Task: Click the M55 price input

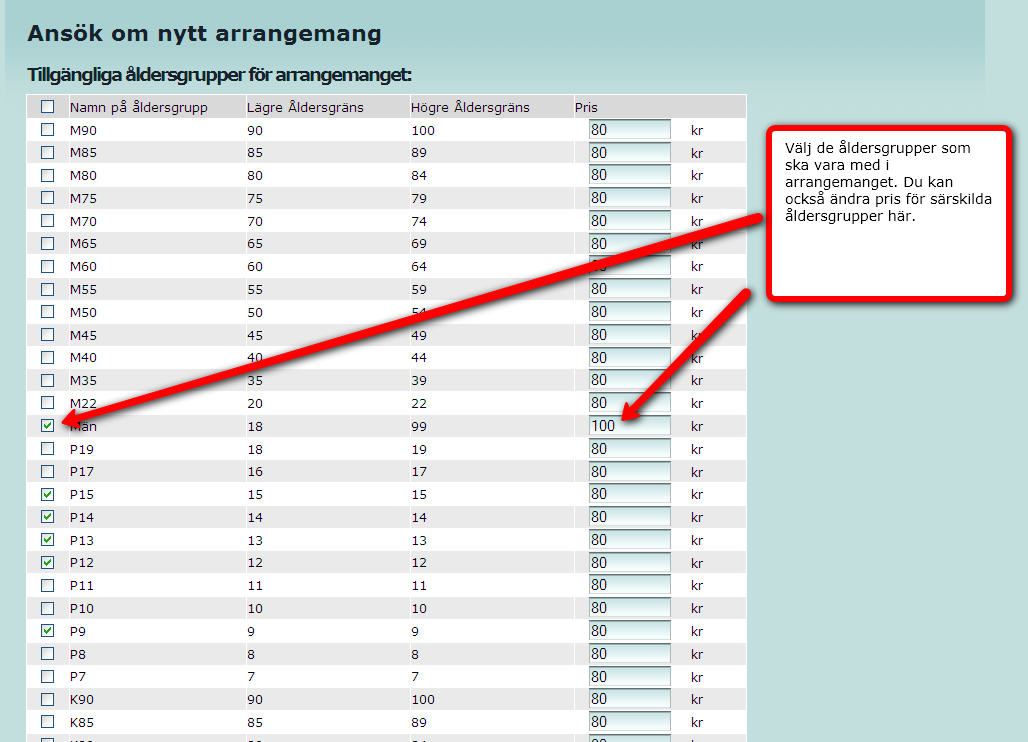Action: tap(629, 289)
